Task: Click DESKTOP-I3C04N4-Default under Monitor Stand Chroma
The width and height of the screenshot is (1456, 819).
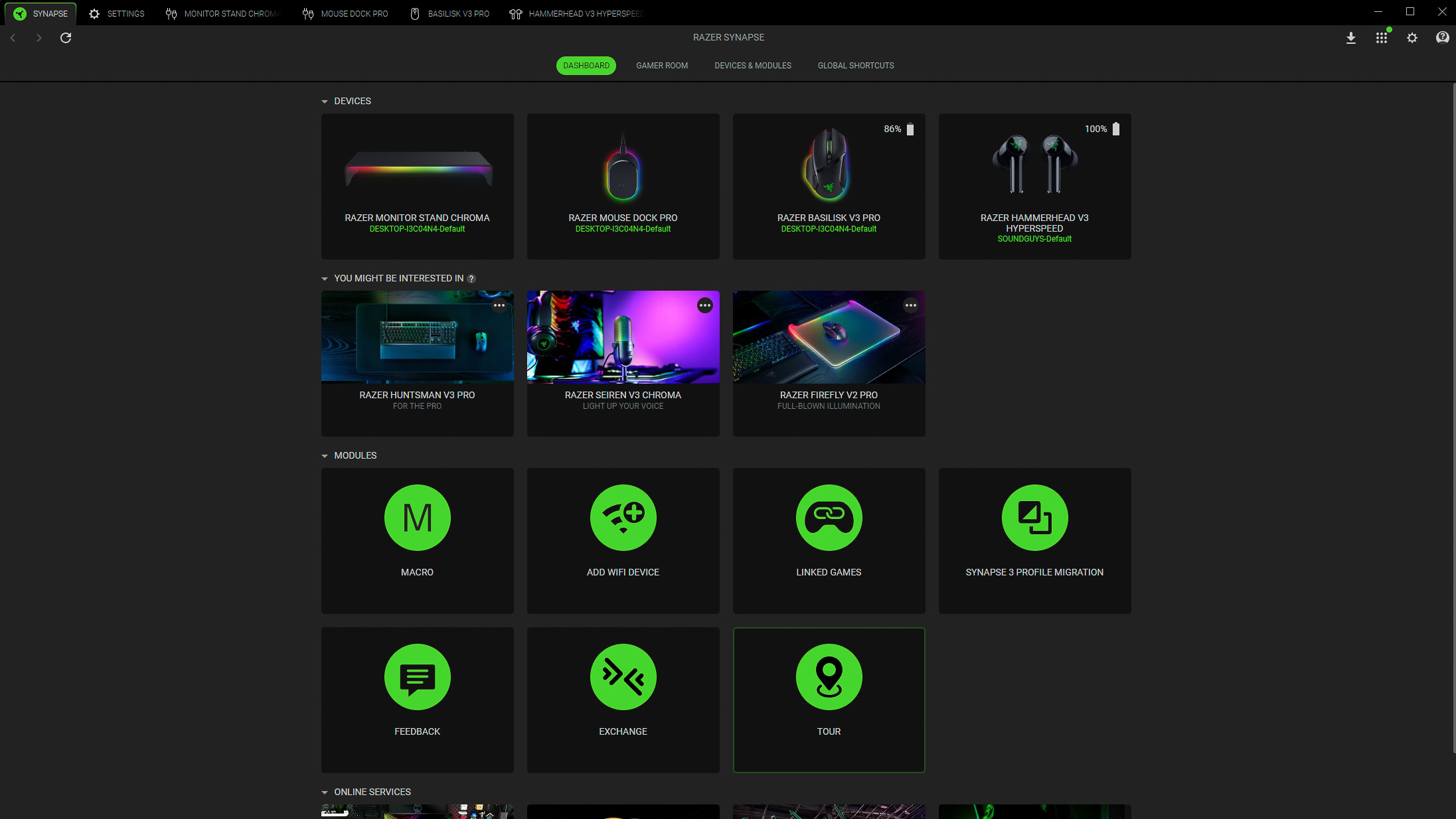Action: [417, 229]
